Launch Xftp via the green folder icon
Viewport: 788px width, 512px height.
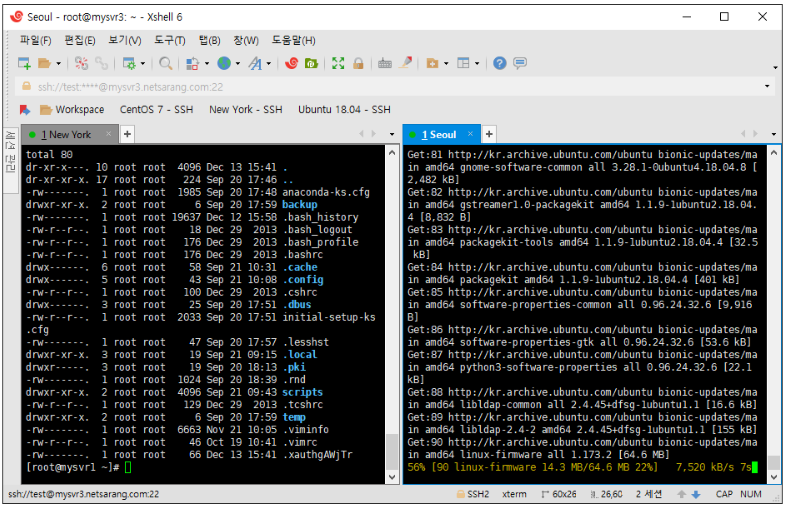[x=312, y=63]
